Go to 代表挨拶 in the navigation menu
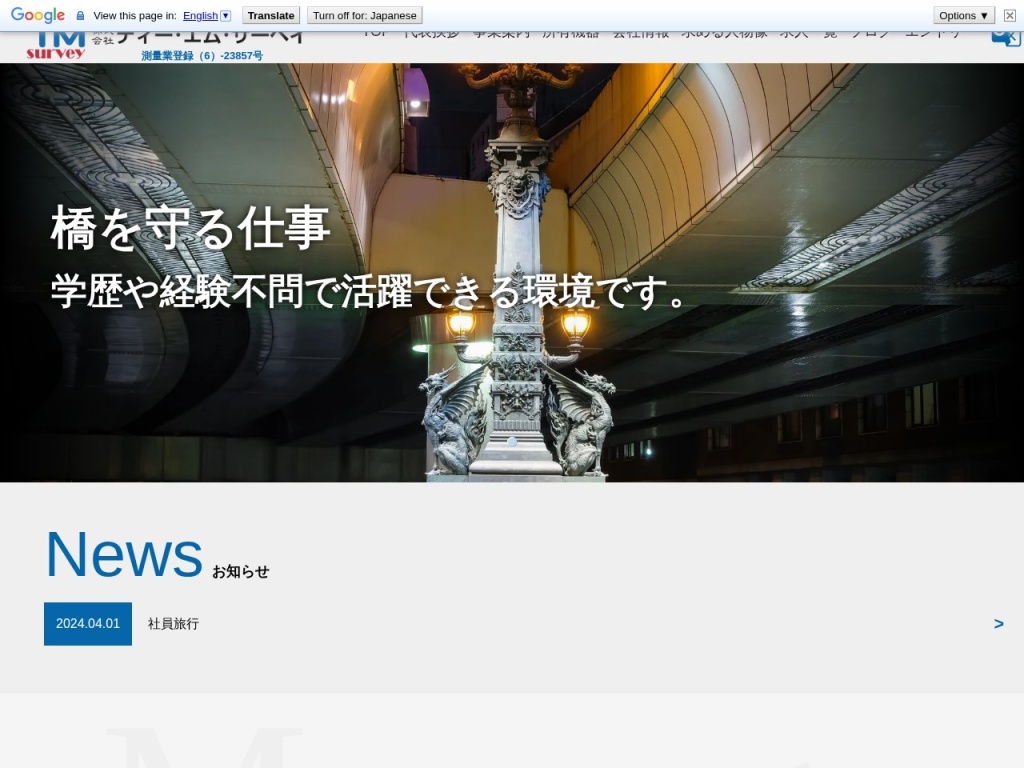Viewport: 1024px width, 768px height. (431, 35)
